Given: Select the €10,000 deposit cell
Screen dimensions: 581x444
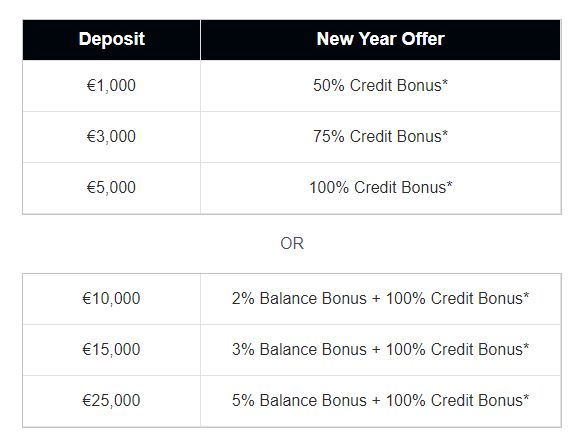Looking at the screenshot, I should (112, 299).
